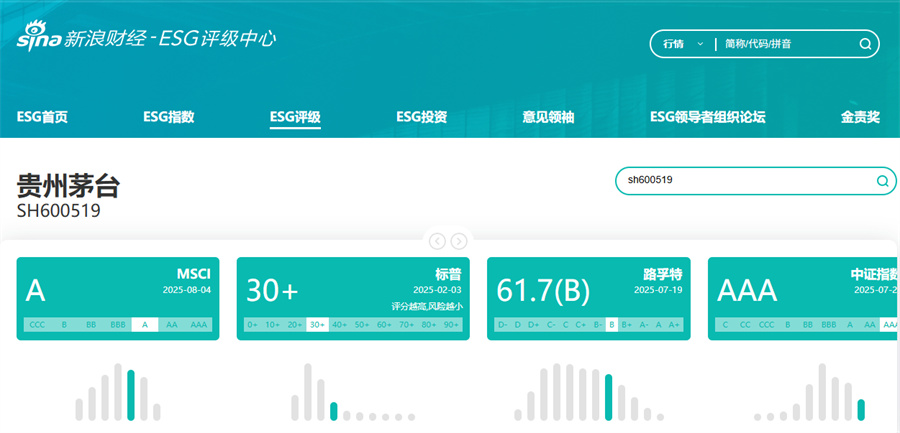The image size is (900, 433).
Task: Click the 新浪财经-ESG评级中心 title
Action: (x=170, y=39)
